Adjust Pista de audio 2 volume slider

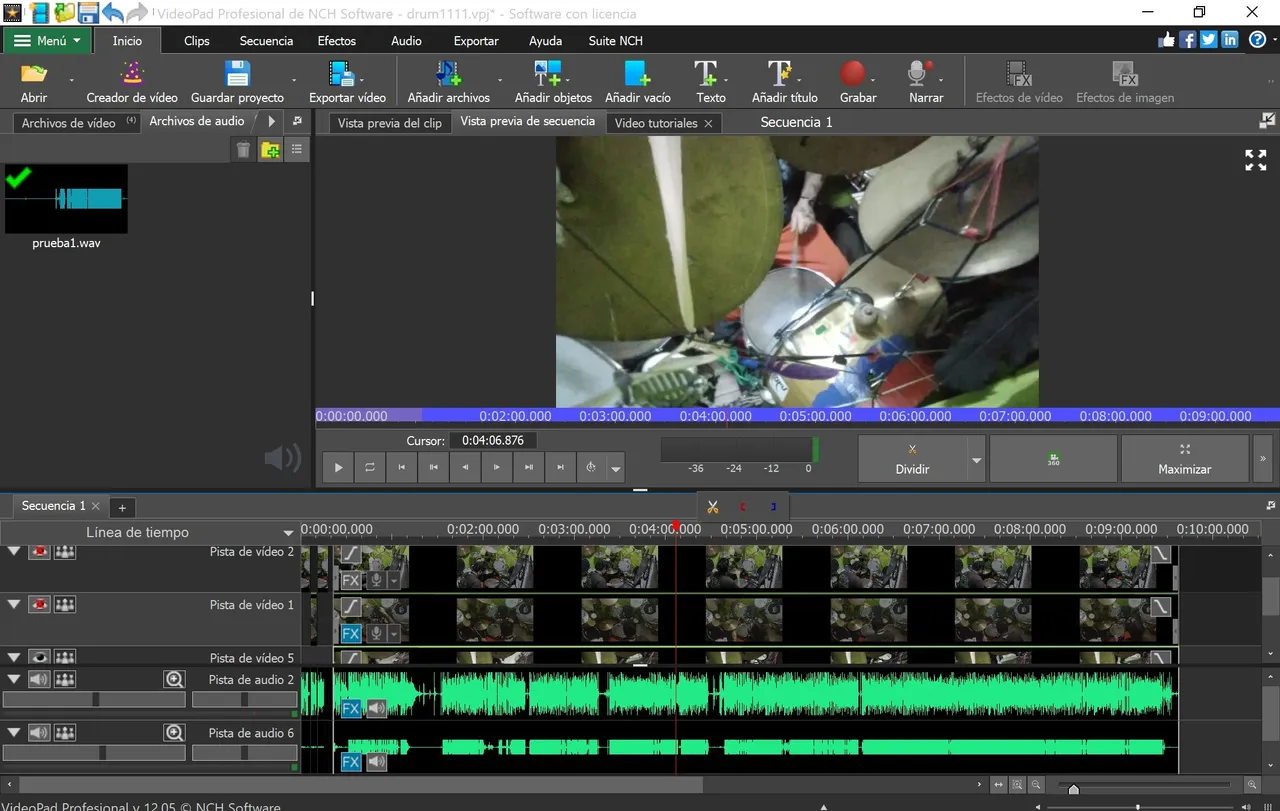pos(94,700)
